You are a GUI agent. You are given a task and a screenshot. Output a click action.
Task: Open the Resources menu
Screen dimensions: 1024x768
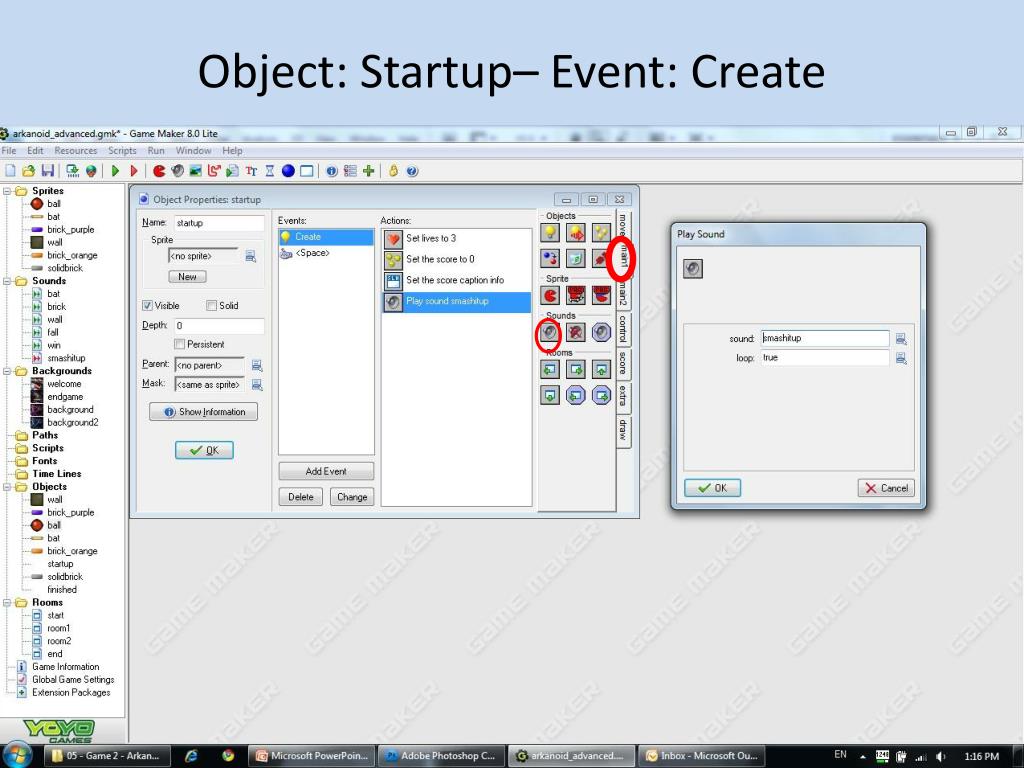pos(76,150)
